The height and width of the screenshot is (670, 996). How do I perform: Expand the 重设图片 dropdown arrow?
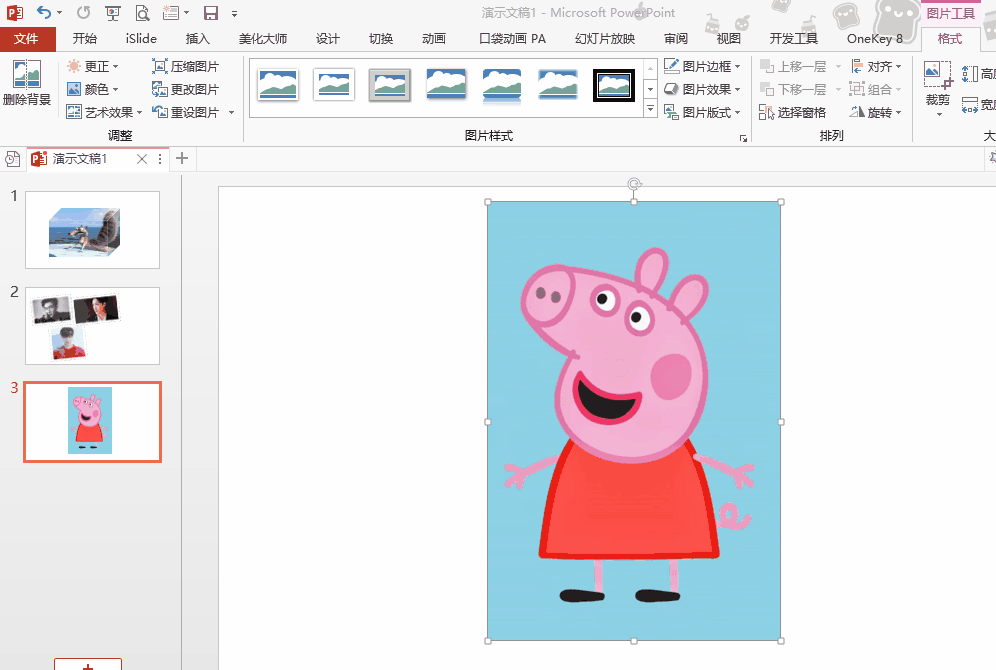point(231,112)
